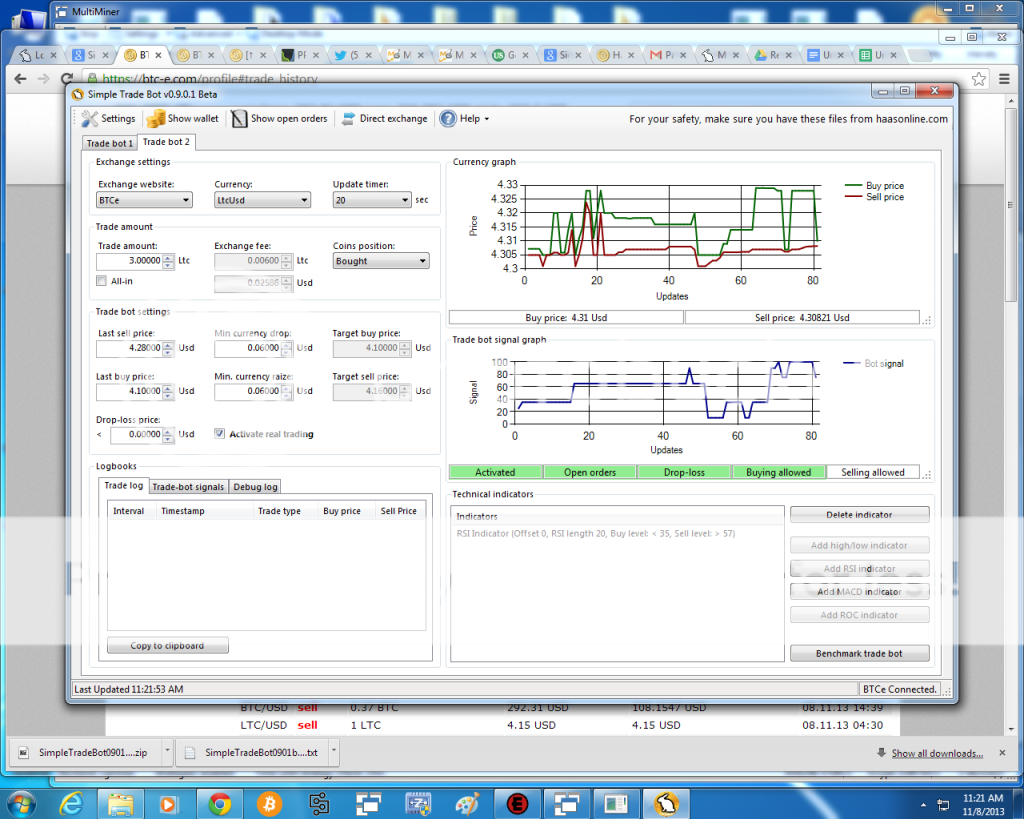This screenshot has width=1024, height=819.
Task: Open the Currency dropdown showing LtcUsd
Action: [x=263, y=200]
